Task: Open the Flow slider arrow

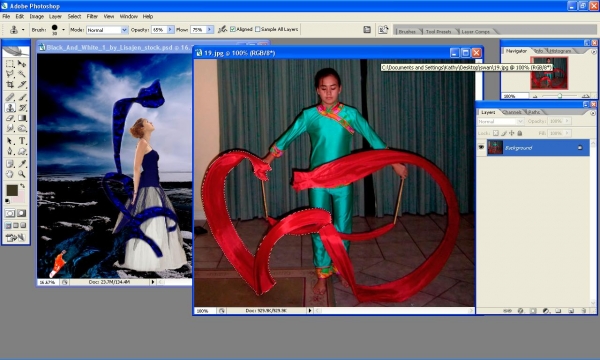Action: tap(209, 29)
